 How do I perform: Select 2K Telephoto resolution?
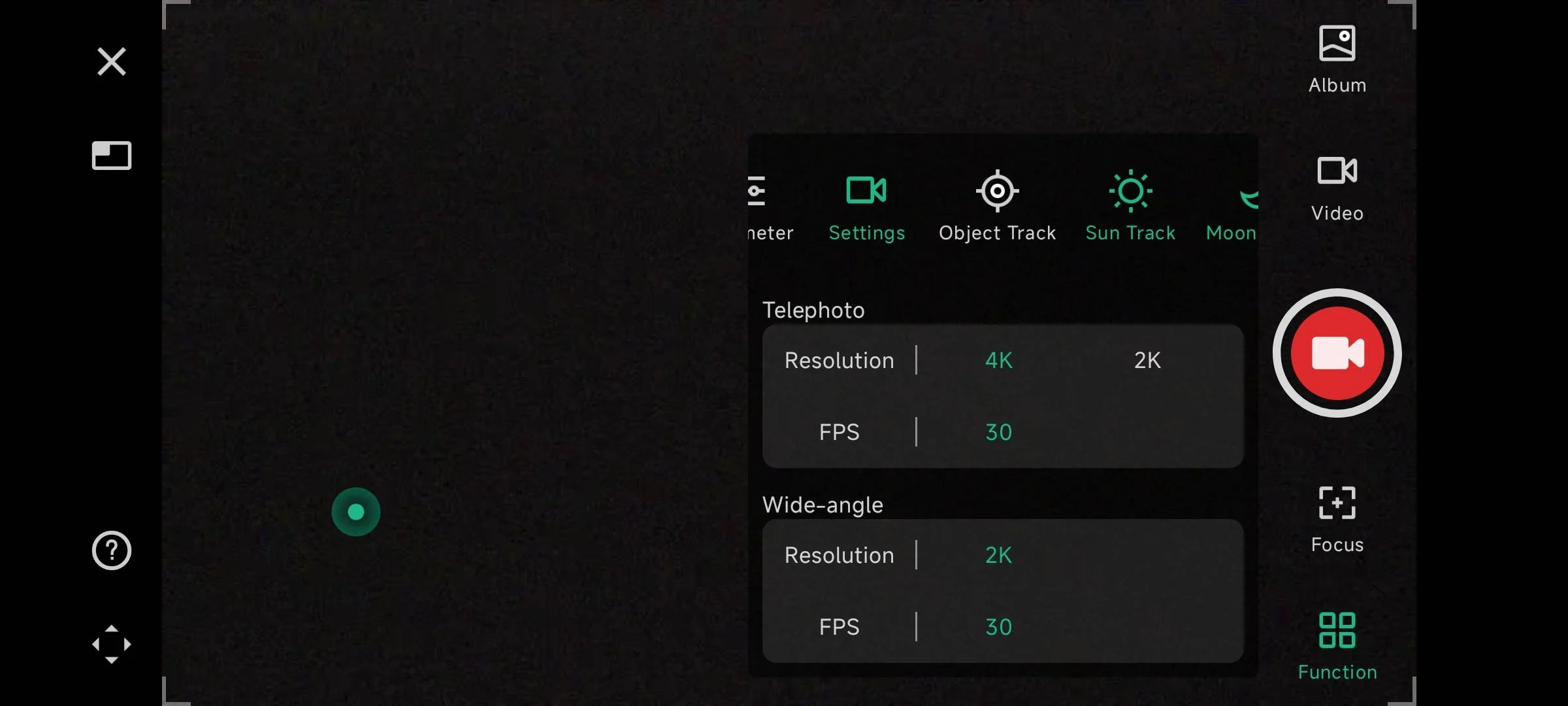point(1147,360)
